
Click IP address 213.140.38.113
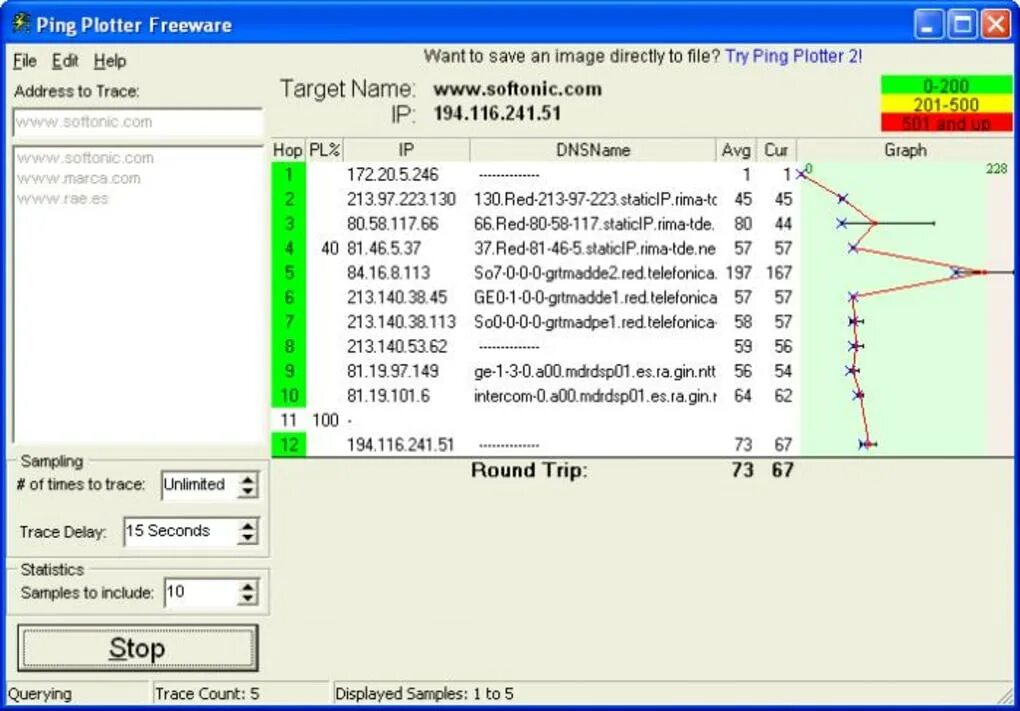[x=401, y=322]
